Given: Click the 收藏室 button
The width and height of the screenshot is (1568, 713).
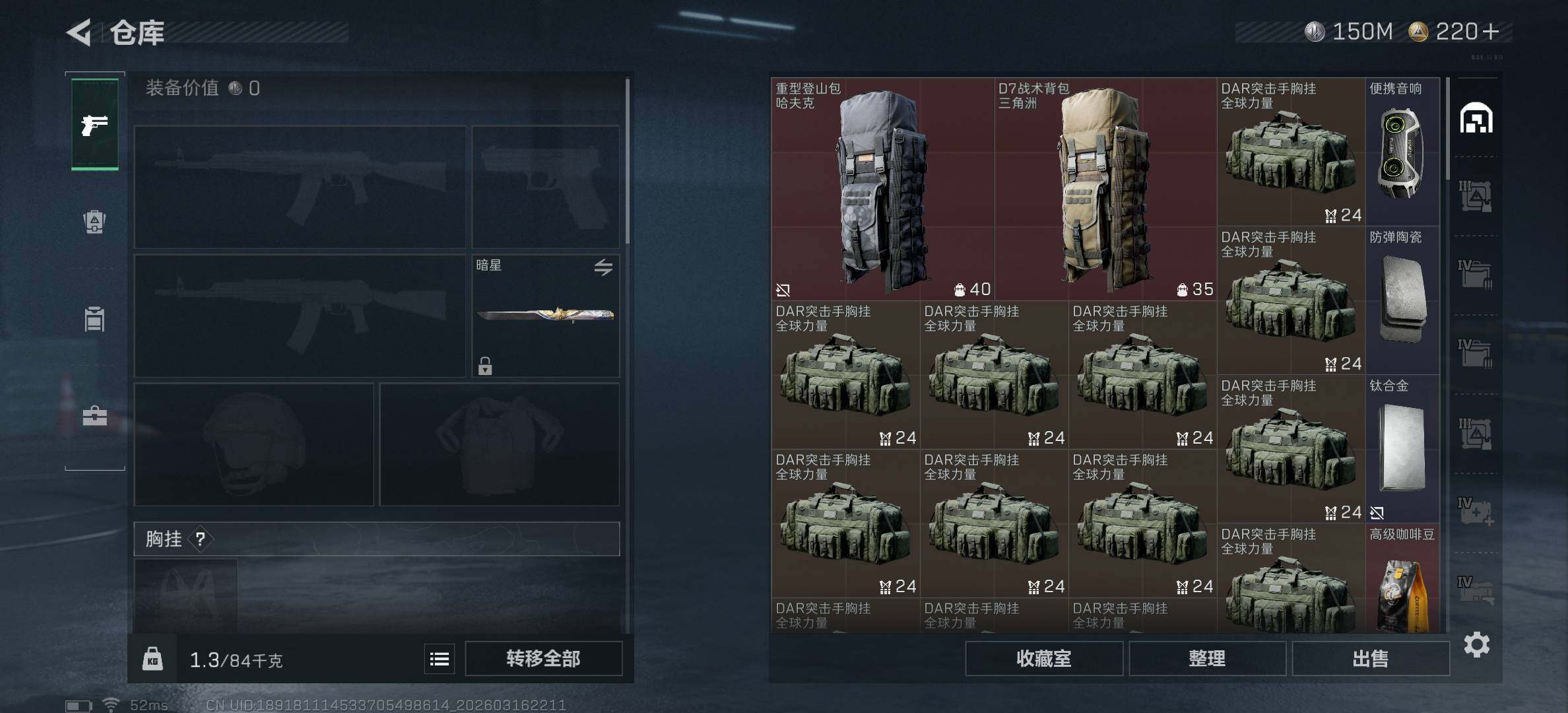Looking at the screenshot, I should coord(1044,658).
